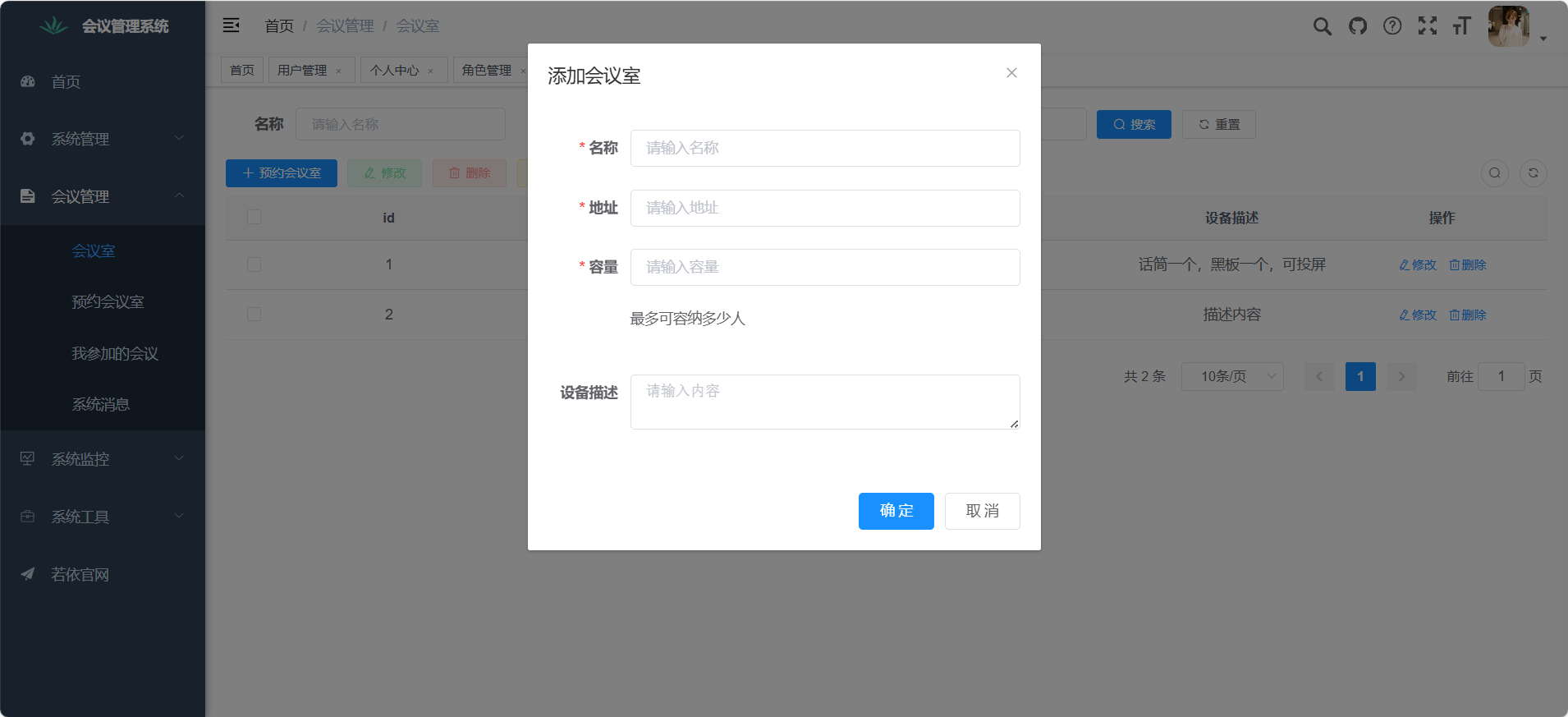Toggle fullscreen mode icon

click(1428, 26)
